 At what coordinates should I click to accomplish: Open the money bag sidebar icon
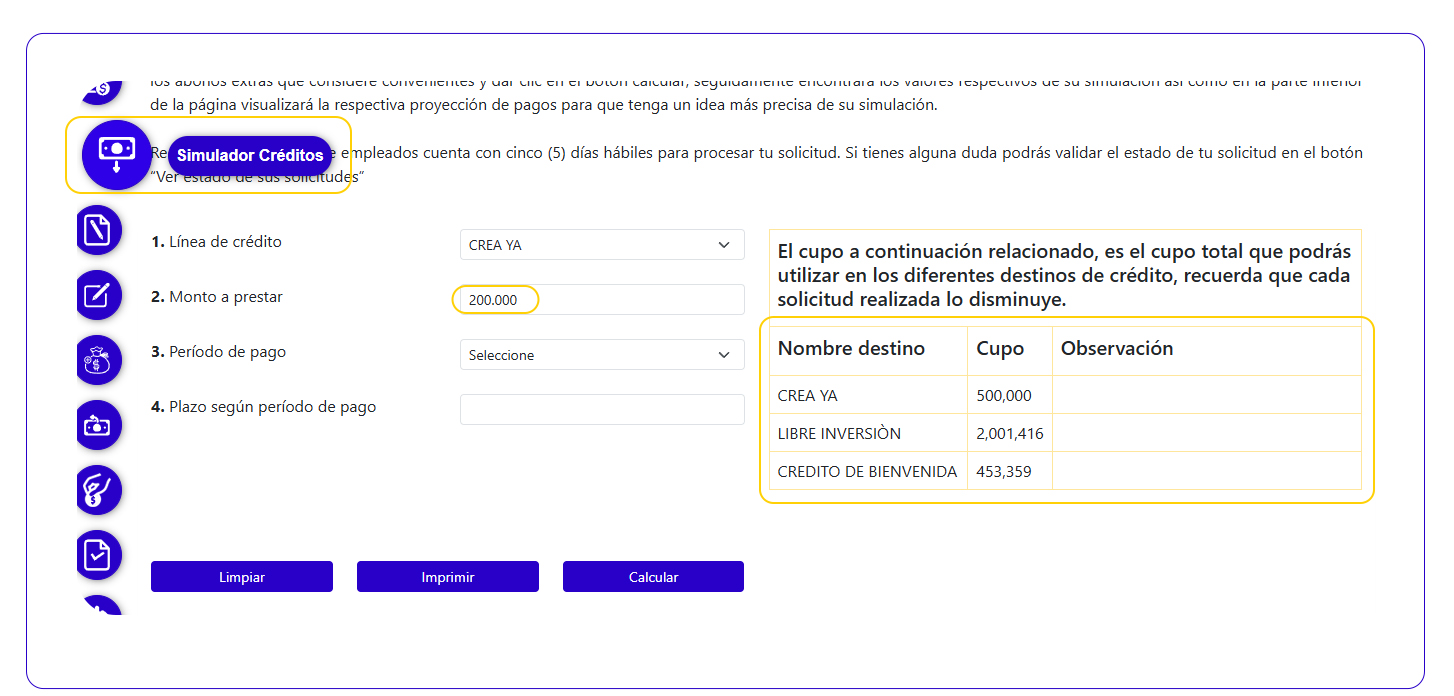point(98,360)
